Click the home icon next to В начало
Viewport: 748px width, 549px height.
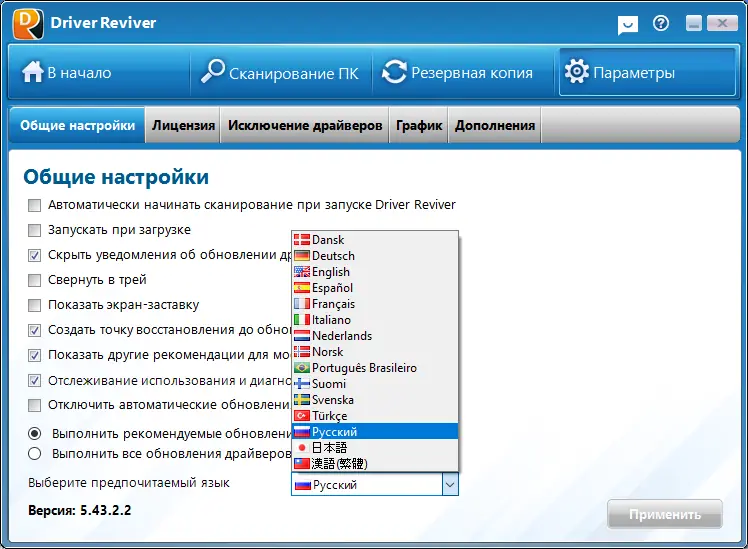(32, 72)
